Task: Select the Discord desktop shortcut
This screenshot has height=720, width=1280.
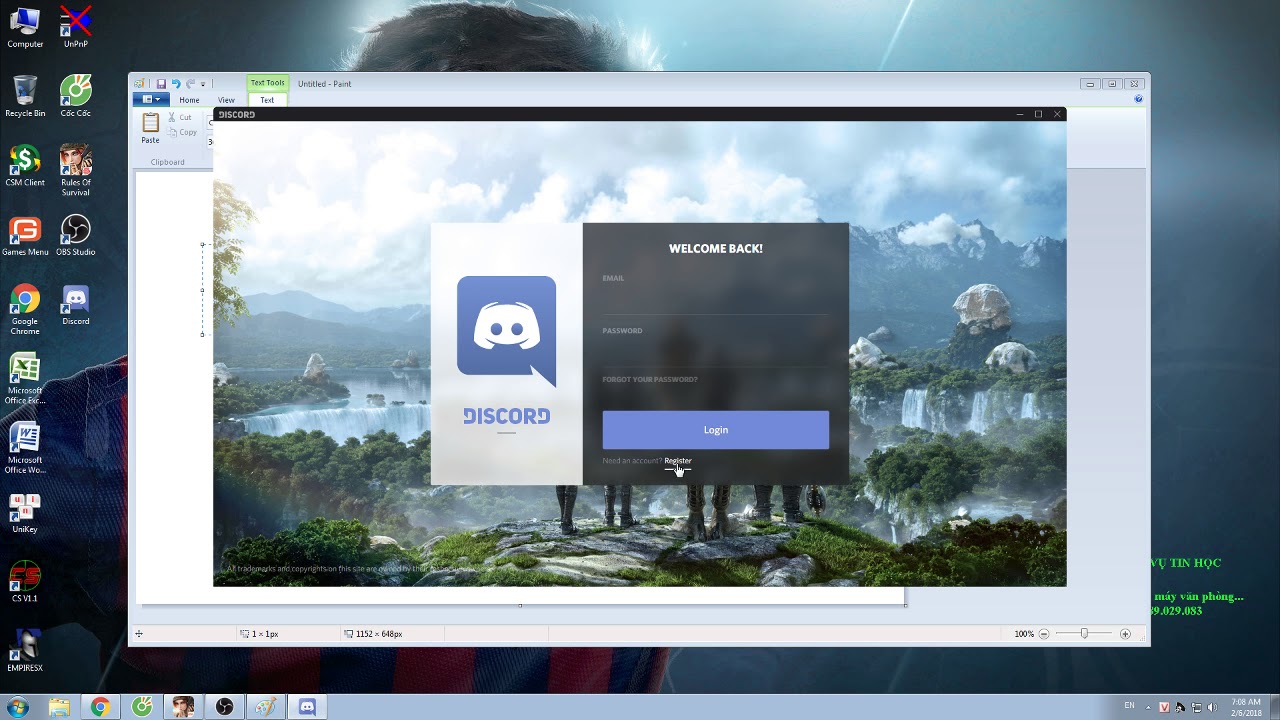Action: tap(76, 305)
